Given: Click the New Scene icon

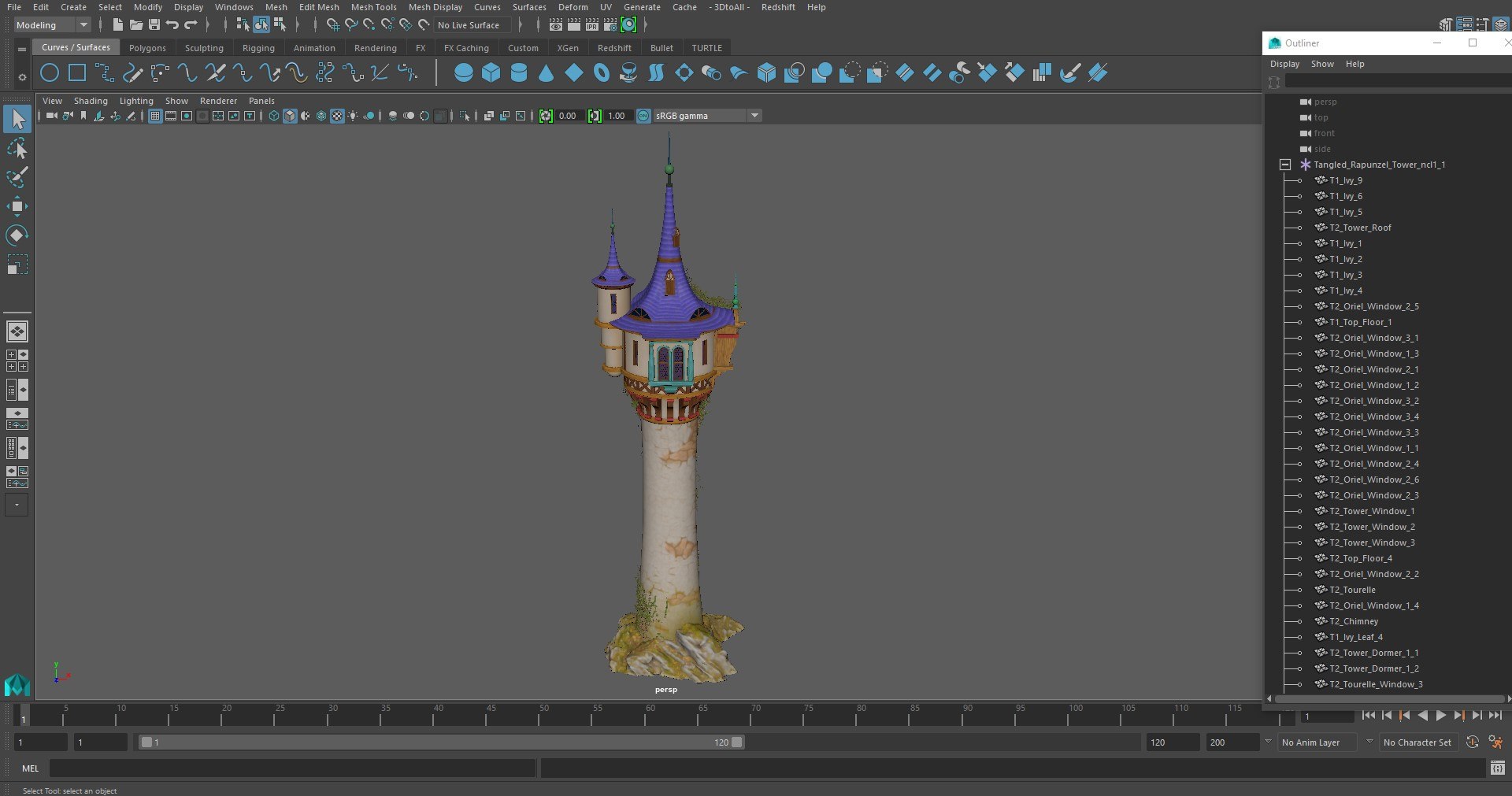Looking at the screenshot, I should (117, 25).
